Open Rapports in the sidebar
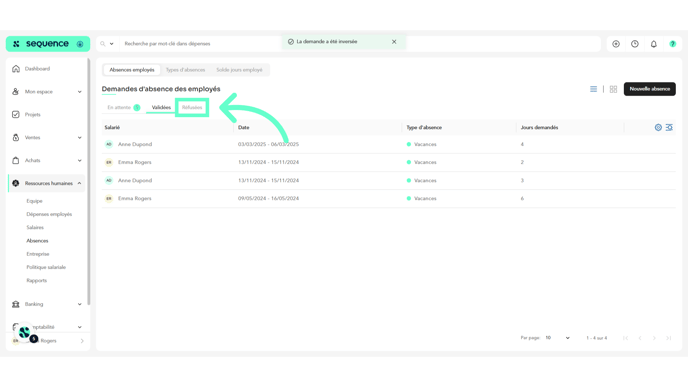Viewport: 688px width, 387px height. [x=36, y=280]
